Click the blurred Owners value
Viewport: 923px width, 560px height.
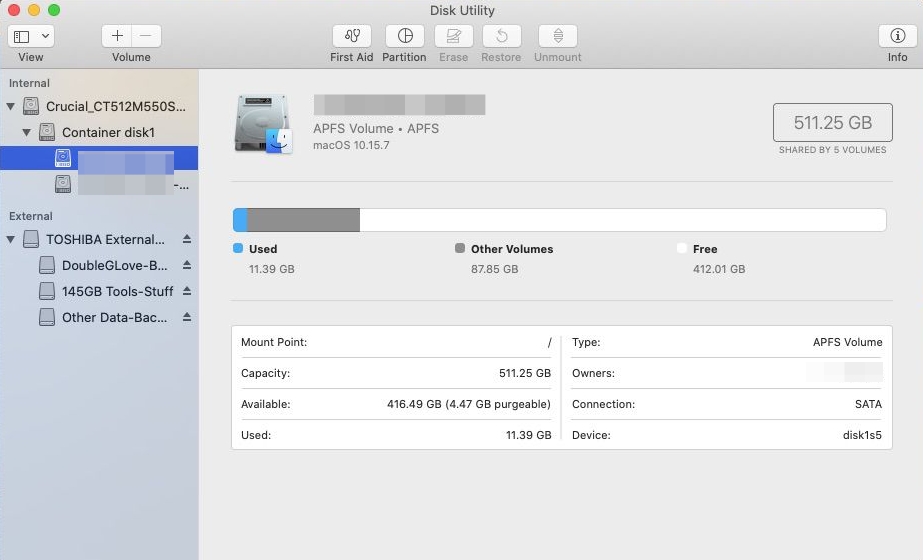click(845, 372)
